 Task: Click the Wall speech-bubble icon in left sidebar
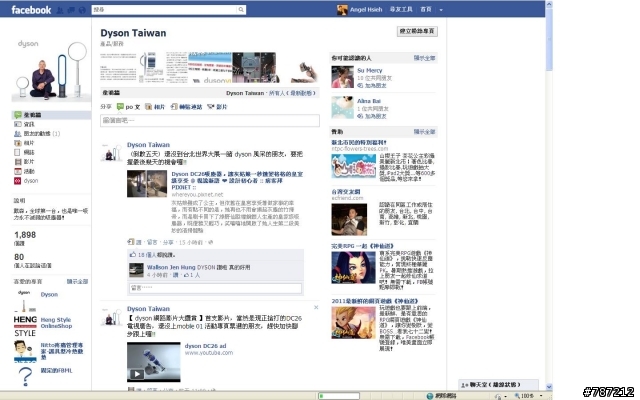pyautogui.click(x=17, y=115)
